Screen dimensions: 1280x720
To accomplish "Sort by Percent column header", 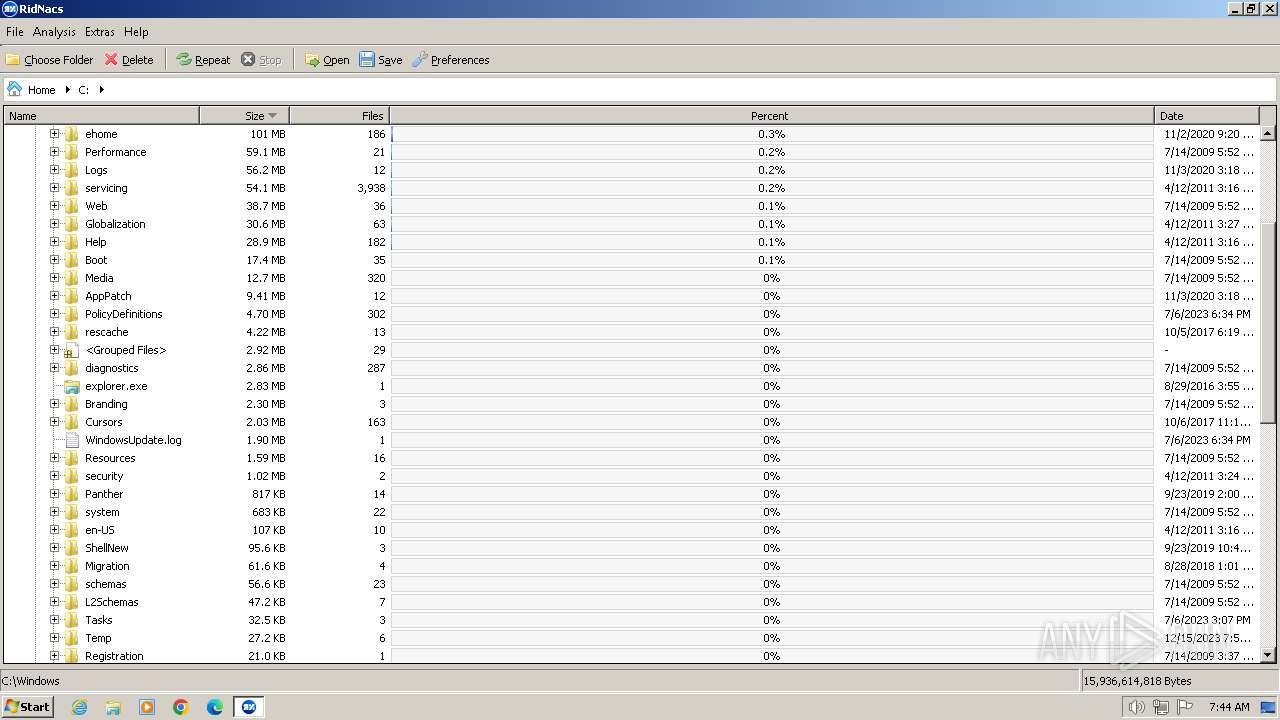I will (771, 116).
